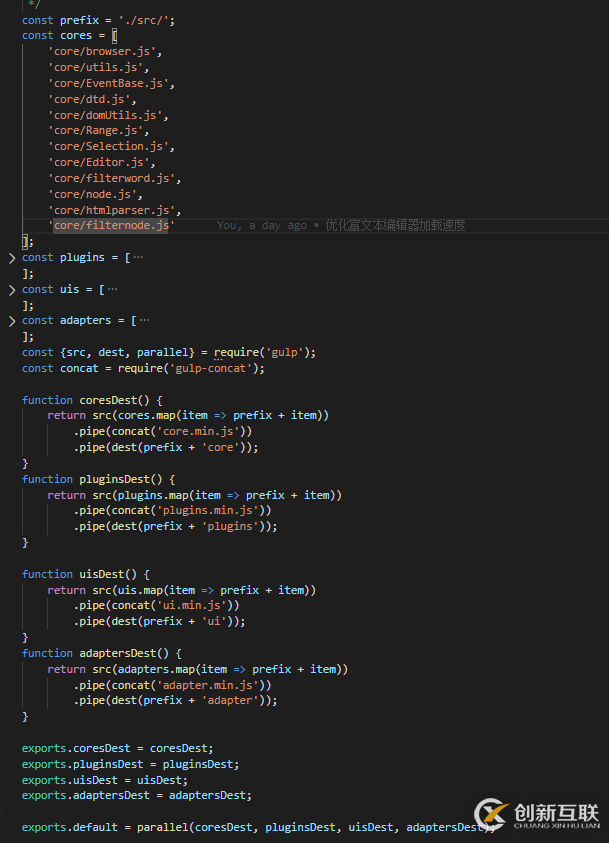Click 'core/filterword.js' string

coord(112,178)
